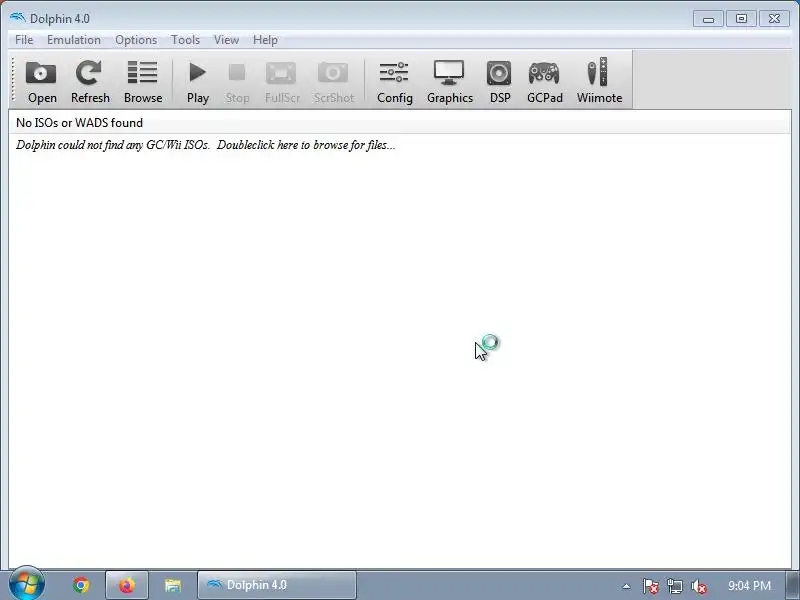800x600 pixels.
Task: Open the View menu
Action: click(226, 40)
